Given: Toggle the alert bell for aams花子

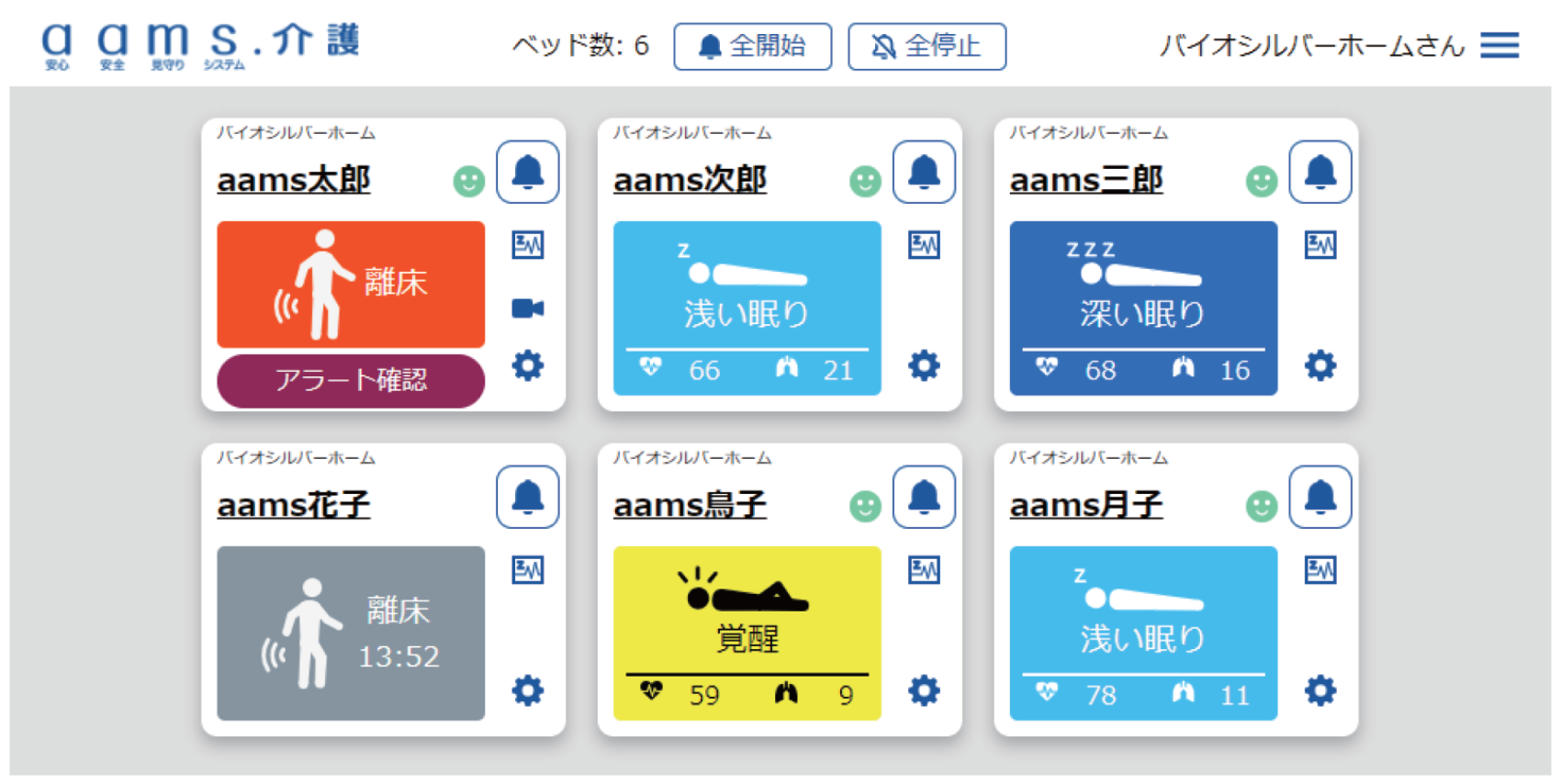Looking at the screenshot, I should (527, 497).
